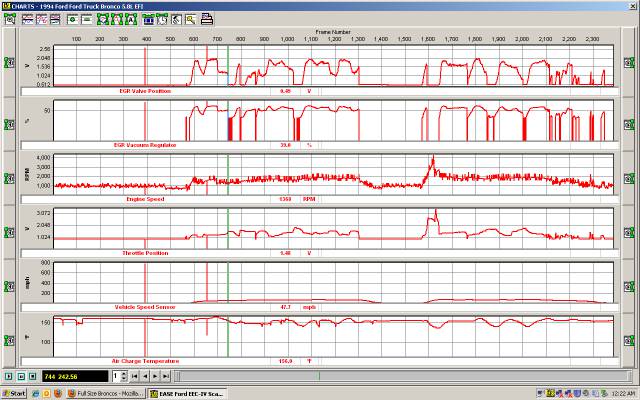The width and height of the screenshot is (640, 400).
Task: Step back one frame button
Action: coord(145,376)
